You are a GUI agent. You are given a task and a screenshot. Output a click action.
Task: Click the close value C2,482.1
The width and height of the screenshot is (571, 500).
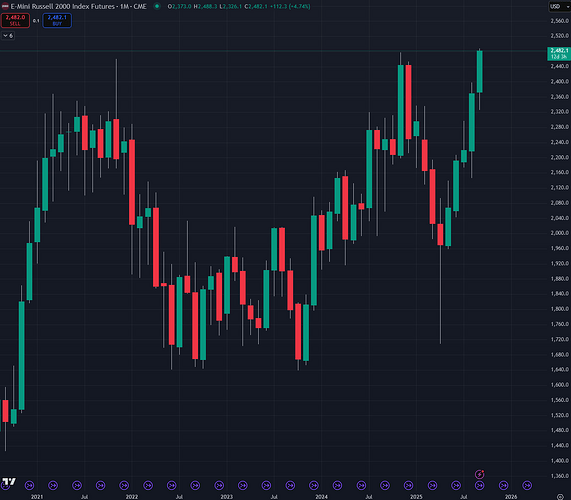coord(256,6)
